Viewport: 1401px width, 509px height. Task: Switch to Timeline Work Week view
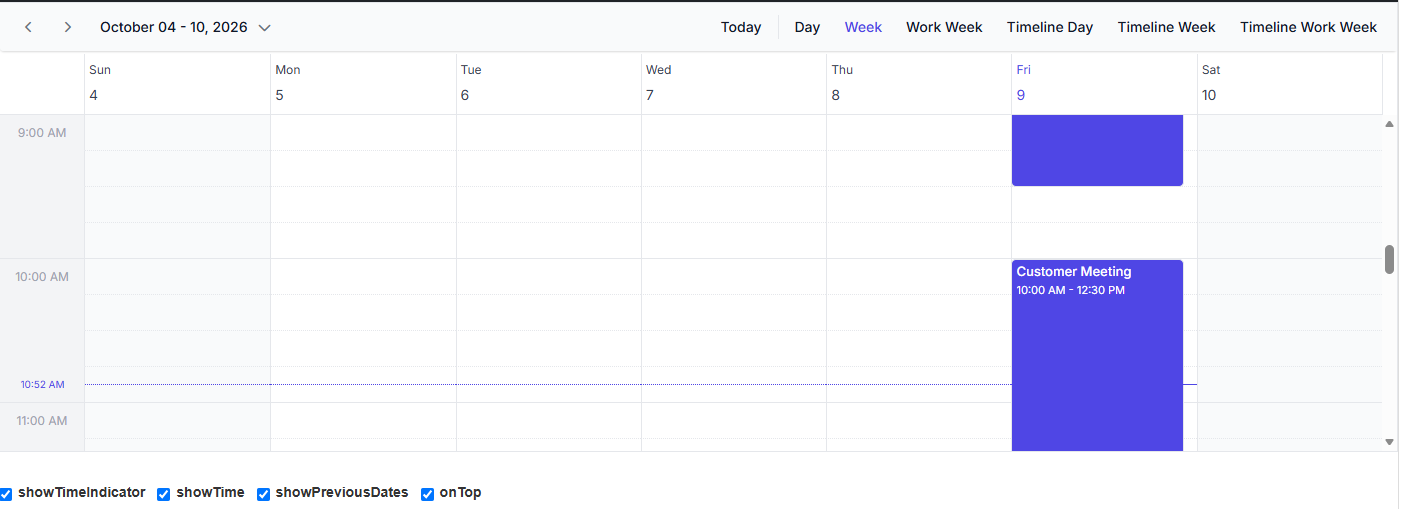coord(1308,27)
